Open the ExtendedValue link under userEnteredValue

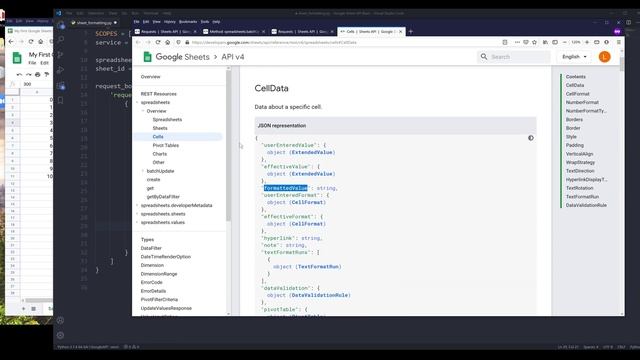312,152
